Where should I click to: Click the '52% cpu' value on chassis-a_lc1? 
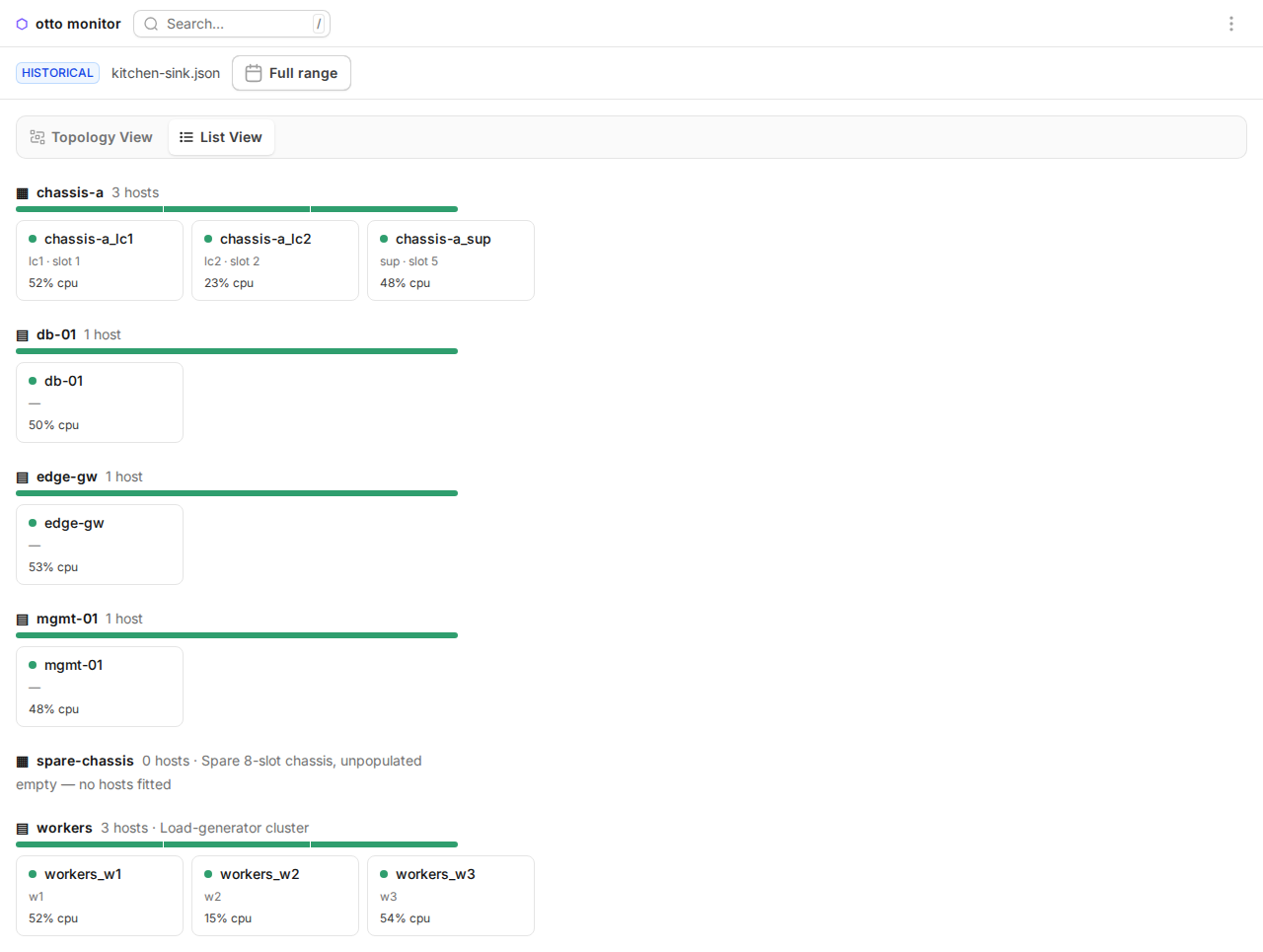click(53, 283)
